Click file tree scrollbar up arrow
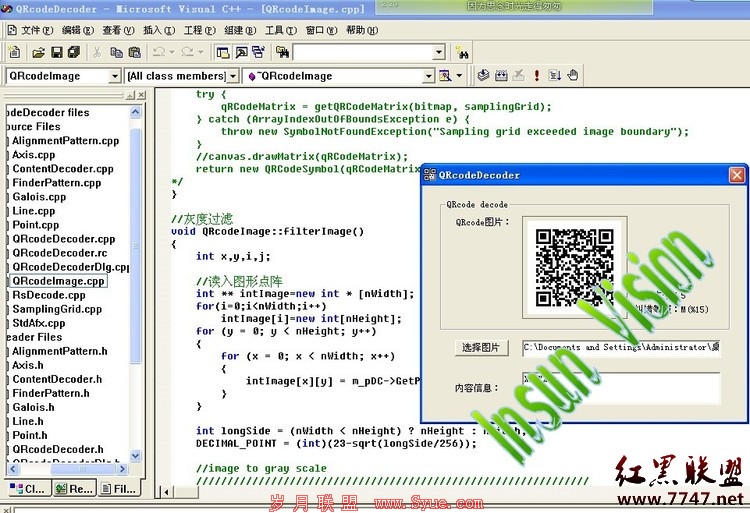750x513 pixels. tap(135, 112)
